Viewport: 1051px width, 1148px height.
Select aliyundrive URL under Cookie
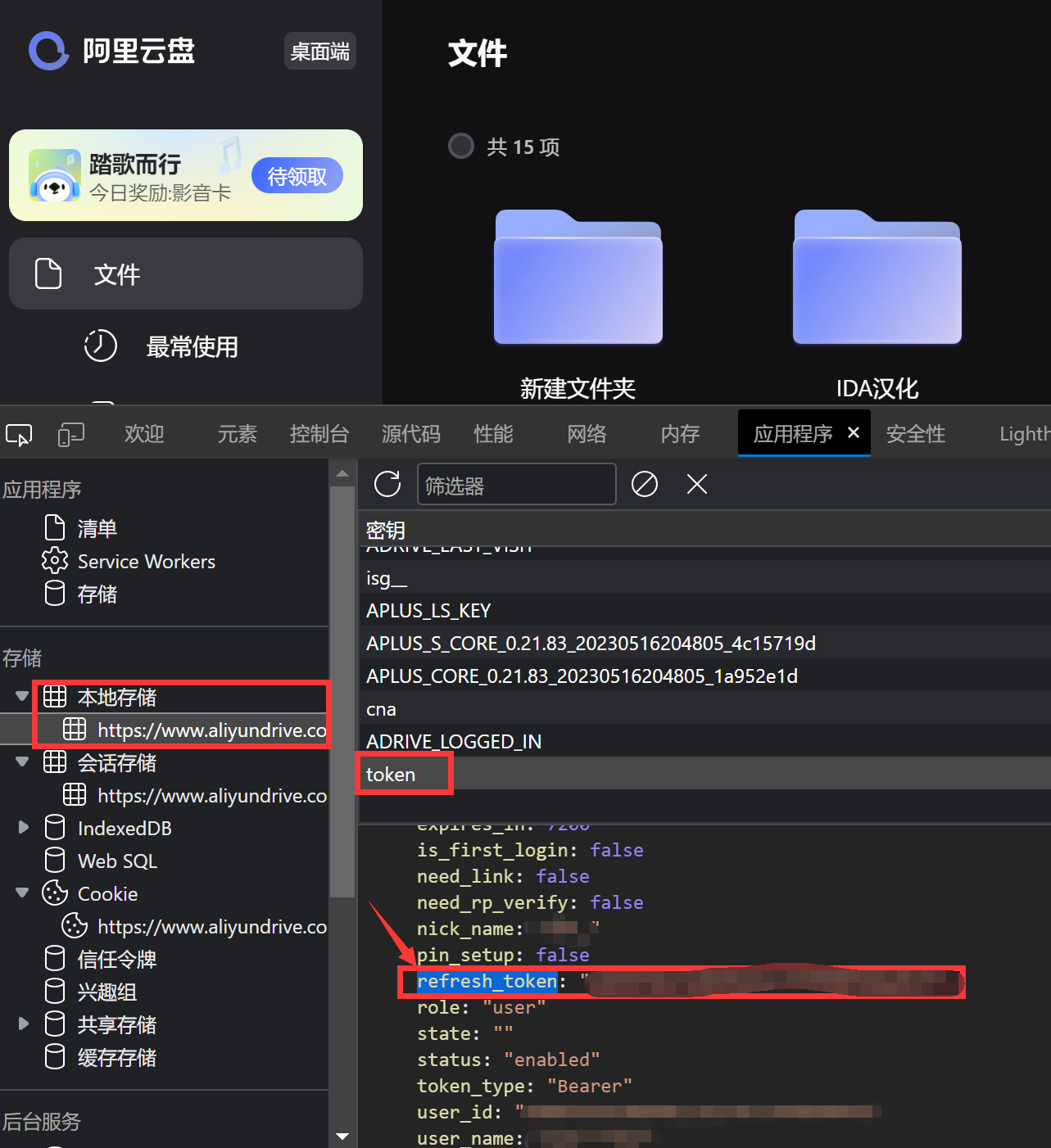pyautogui.click(x=212, y=926)
